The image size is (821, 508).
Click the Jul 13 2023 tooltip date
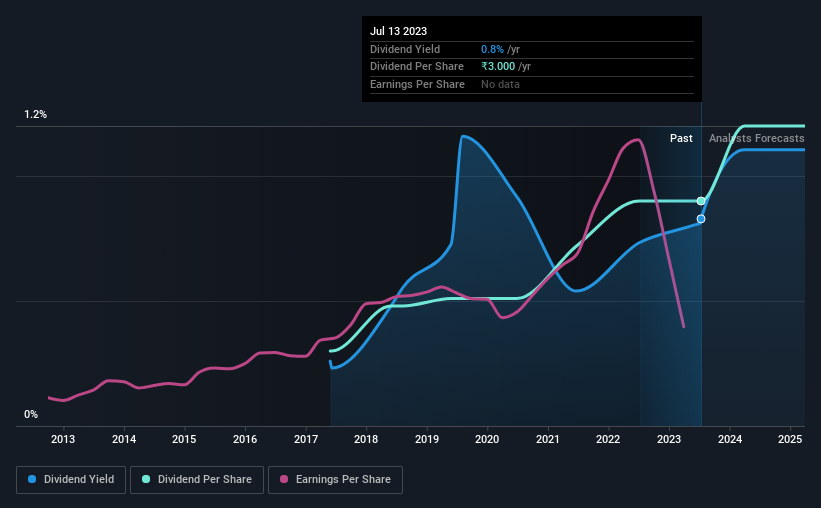[398, 31]
